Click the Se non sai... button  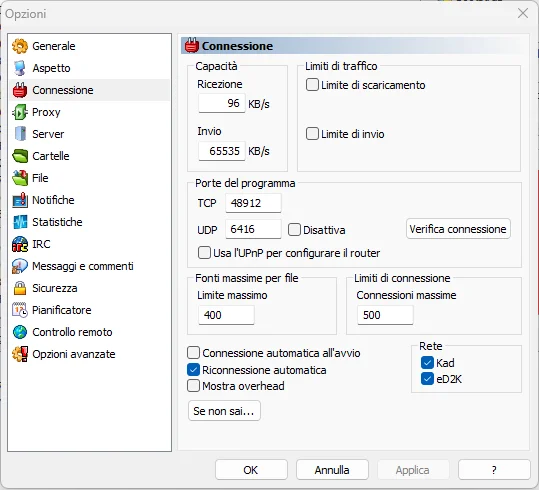(224, 411)
